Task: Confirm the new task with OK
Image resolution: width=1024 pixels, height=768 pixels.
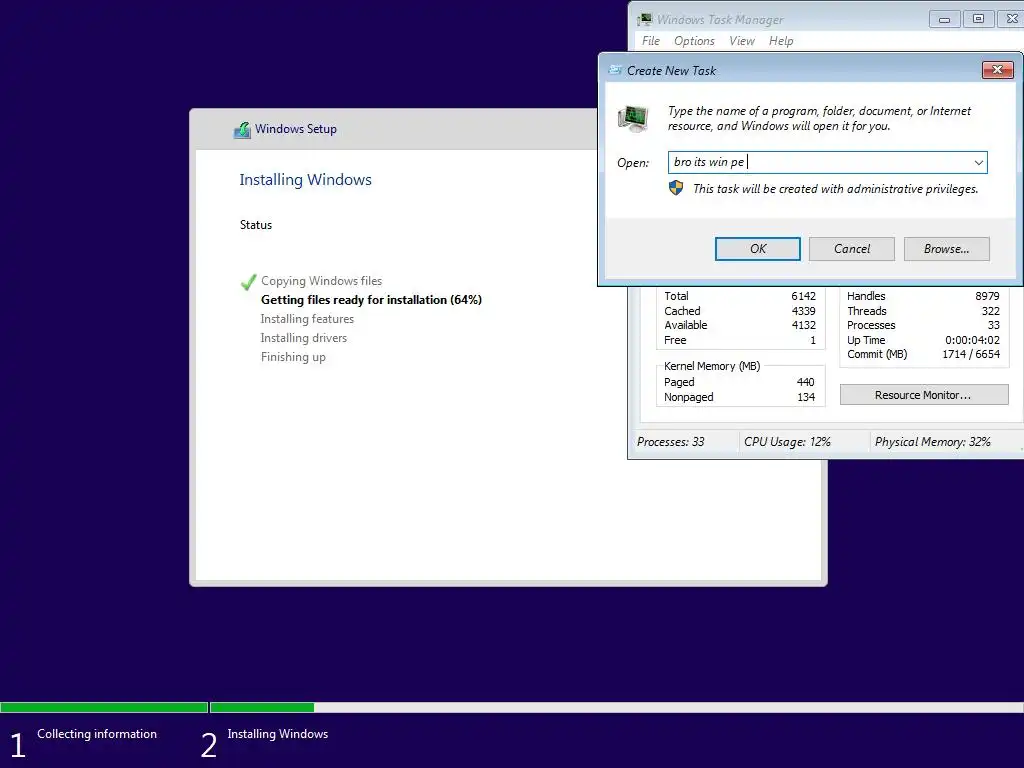Action: click(758, 249)
